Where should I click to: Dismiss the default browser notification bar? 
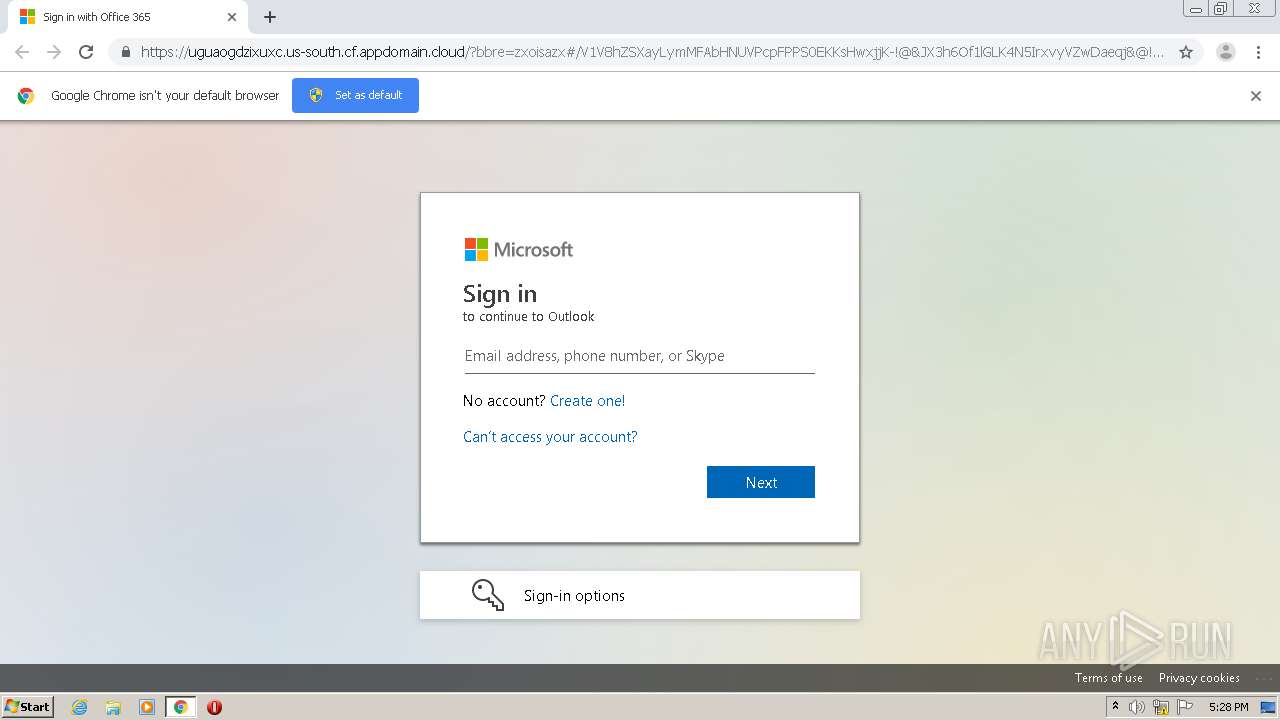click(1256, 96)
